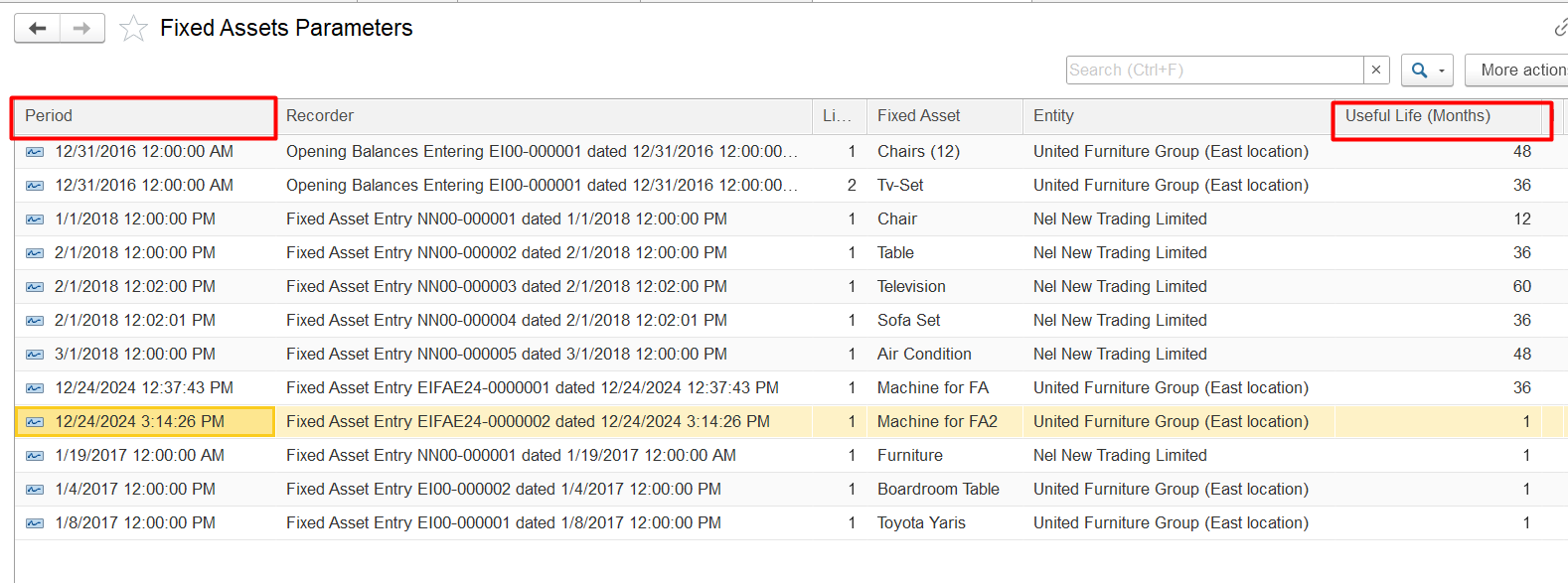Click useful life 48 in Chairs (12) row
Screen dimensions: 1568x583
(x=1521, y=152)
